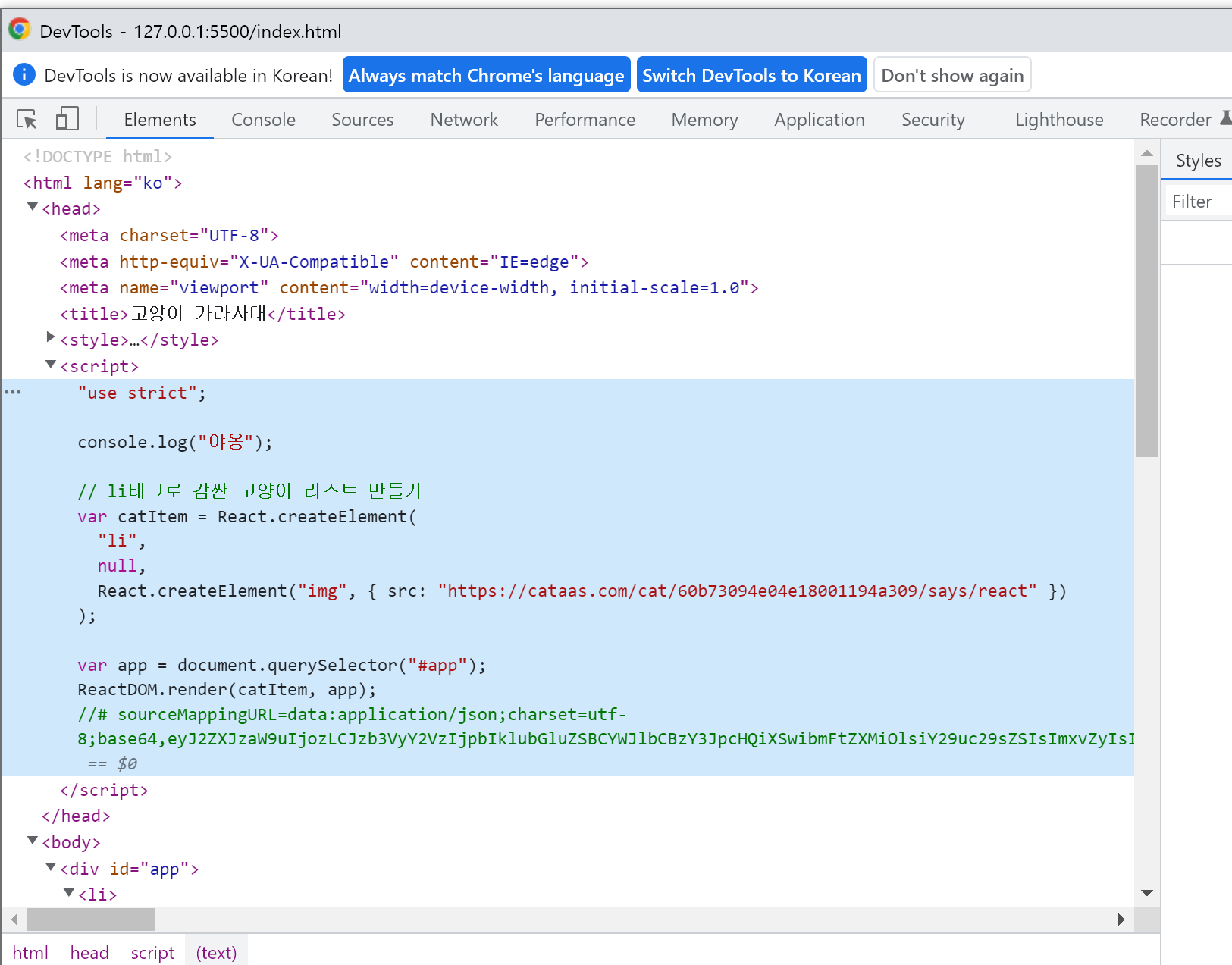Click the Recorder beaker icon
Viewport: 1232px width, 965px height.
[x=1225, y=118]
